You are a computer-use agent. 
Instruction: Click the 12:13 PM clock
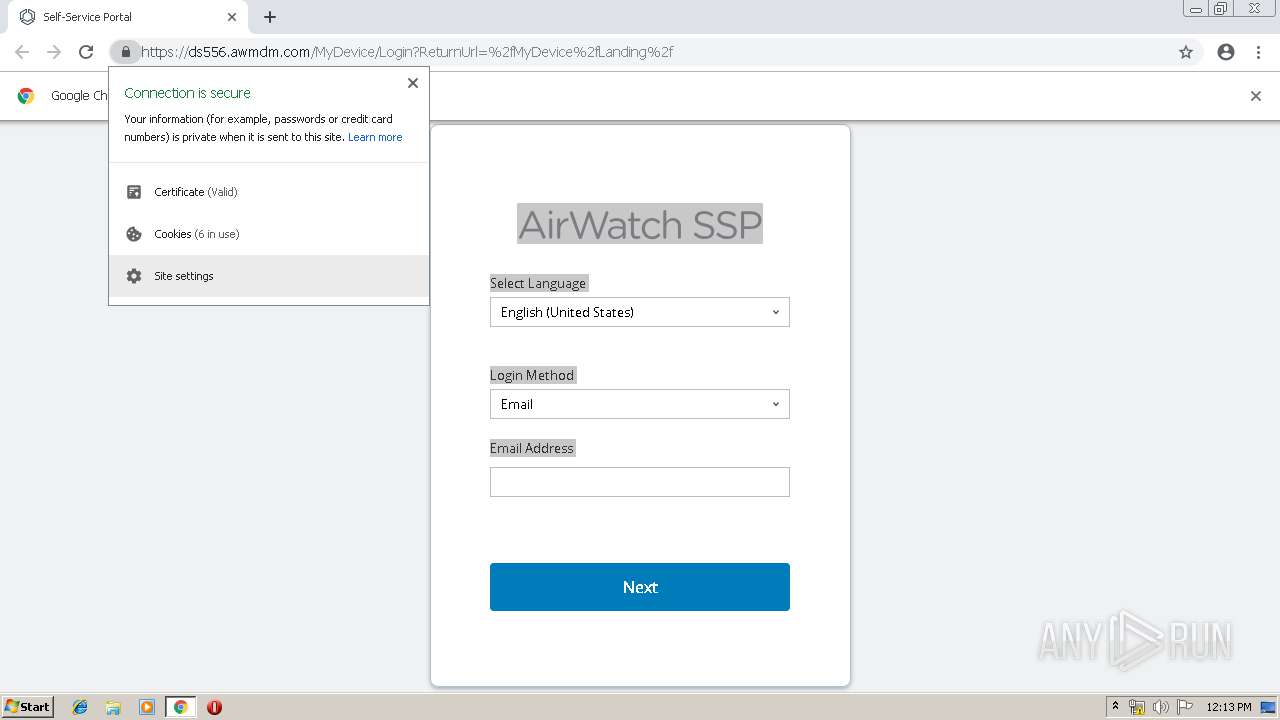[x=1229, y=707]
